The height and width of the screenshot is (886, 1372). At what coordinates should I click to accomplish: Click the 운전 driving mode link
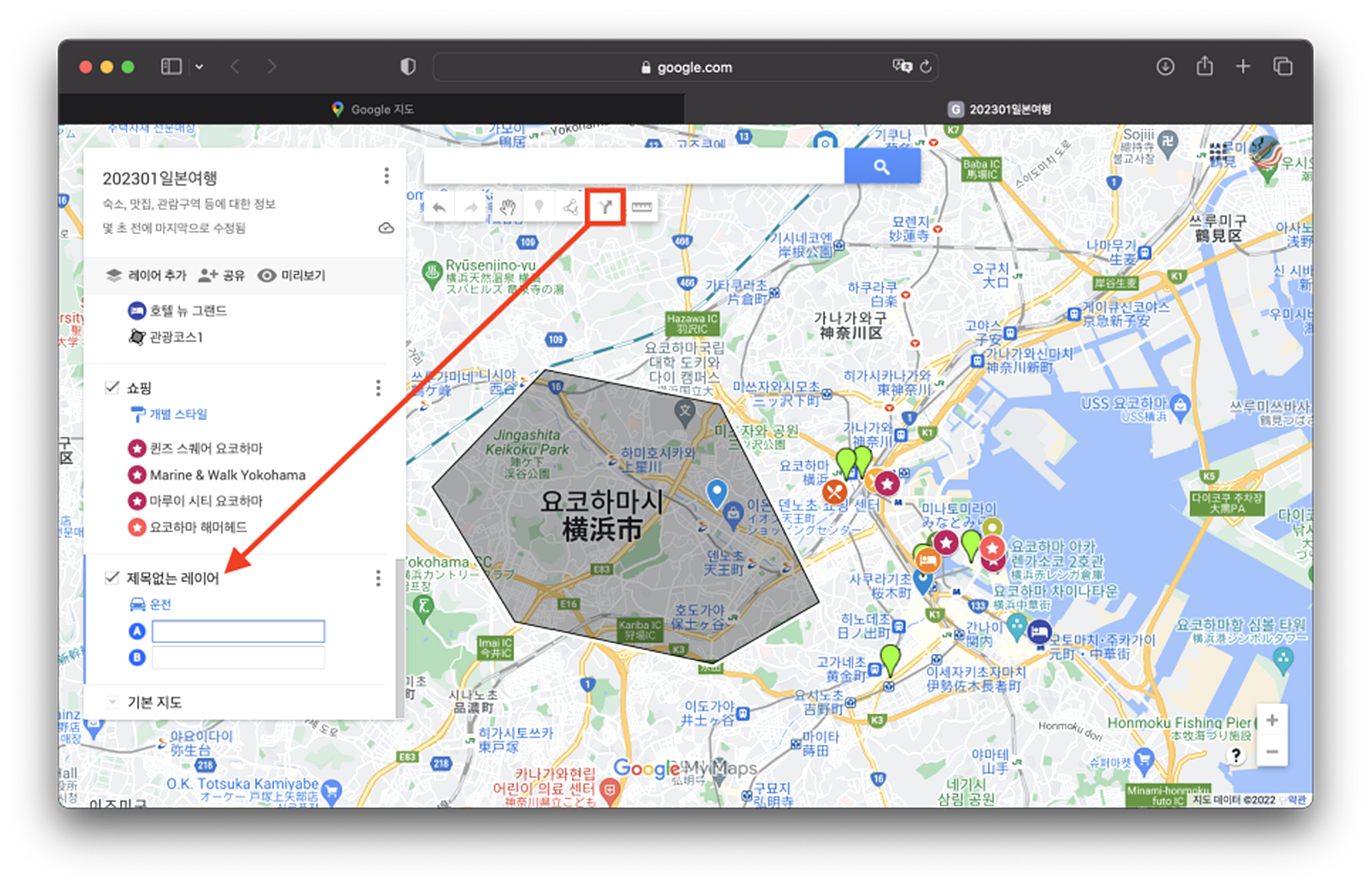[x=151, y=604]
